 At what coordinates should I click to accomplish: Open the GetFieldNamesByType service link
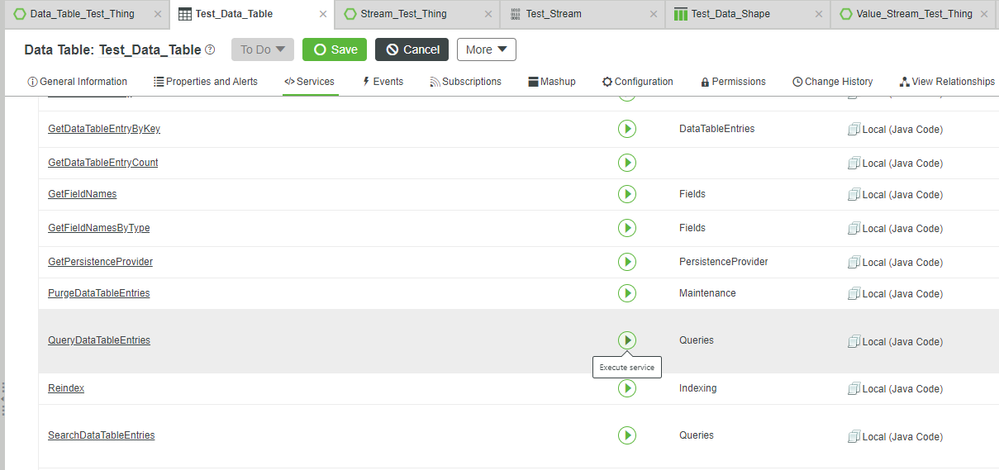coord(99,227)
